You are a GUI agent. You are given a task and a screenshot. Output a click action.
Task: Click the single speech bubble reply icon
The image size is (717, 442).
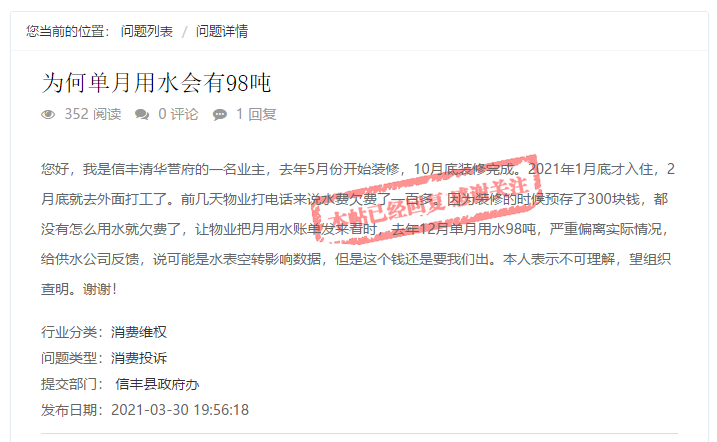click(219, 114)
